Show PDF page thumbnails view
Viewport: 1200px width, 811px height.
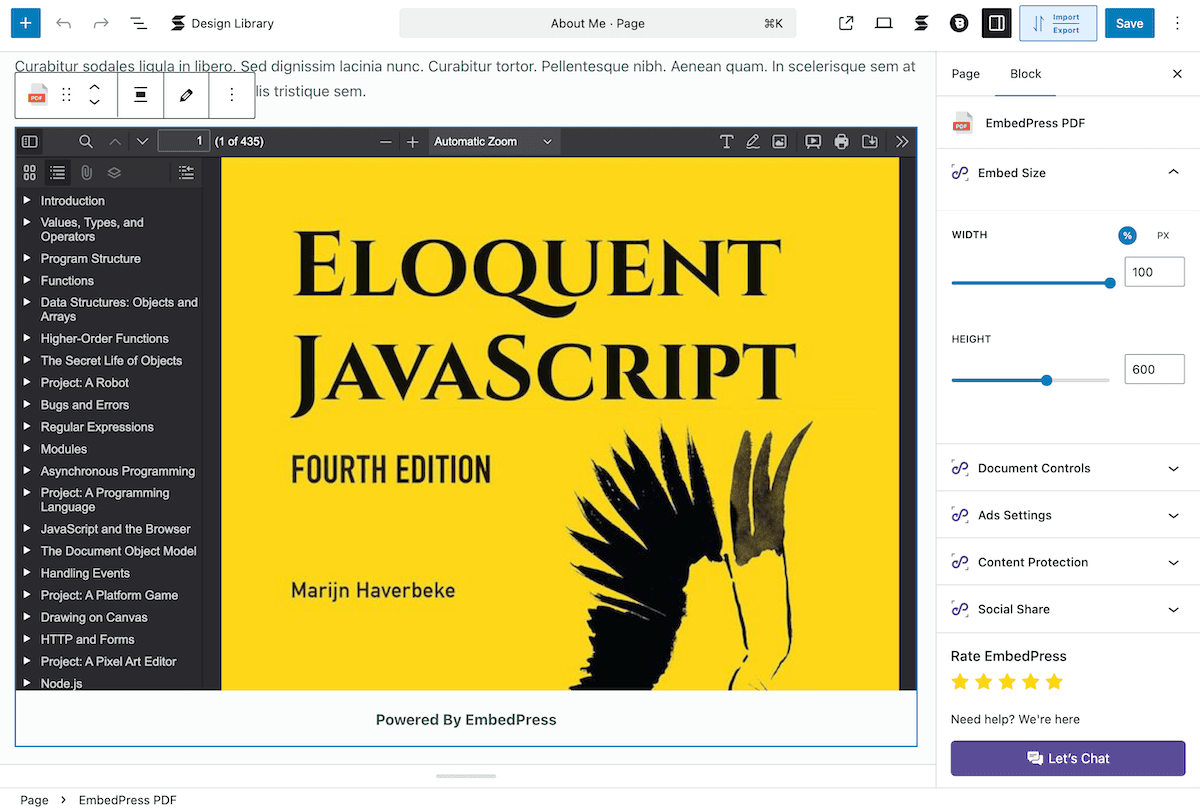tap(30, 173)
